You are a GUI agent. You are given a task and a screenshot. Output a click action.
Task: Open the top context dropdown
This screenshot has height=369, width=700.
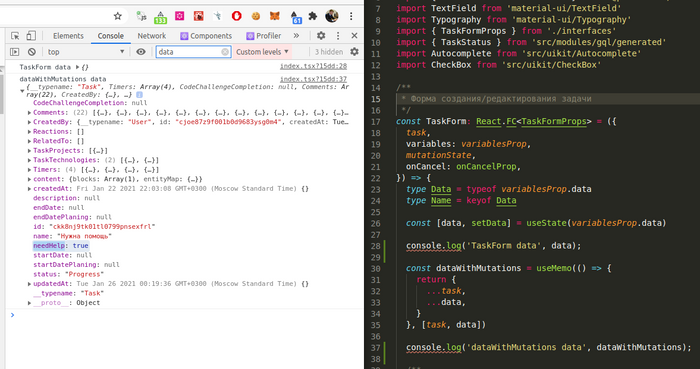pyautogui.click(x=86, y=52)
